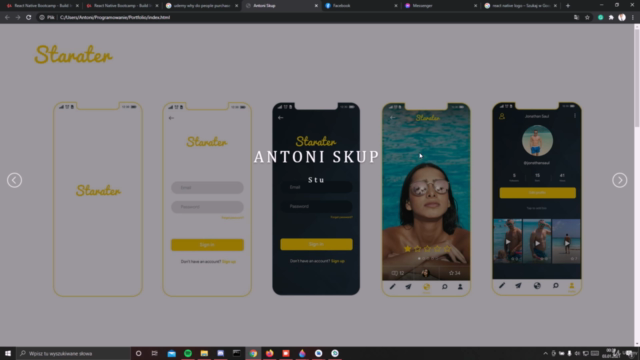Open Spotify from the taskbar
The width and height of the screenshot is (640, 360).
[x=188, y=353]
